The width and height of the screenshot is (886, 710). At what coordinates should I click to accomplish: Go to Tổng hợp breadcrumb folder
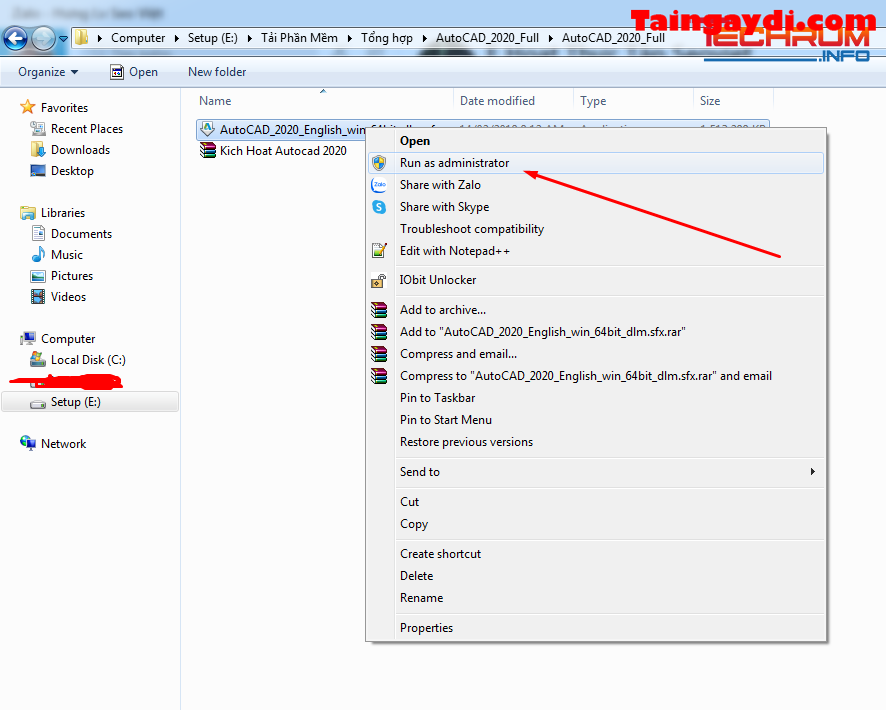click(386, 38)
